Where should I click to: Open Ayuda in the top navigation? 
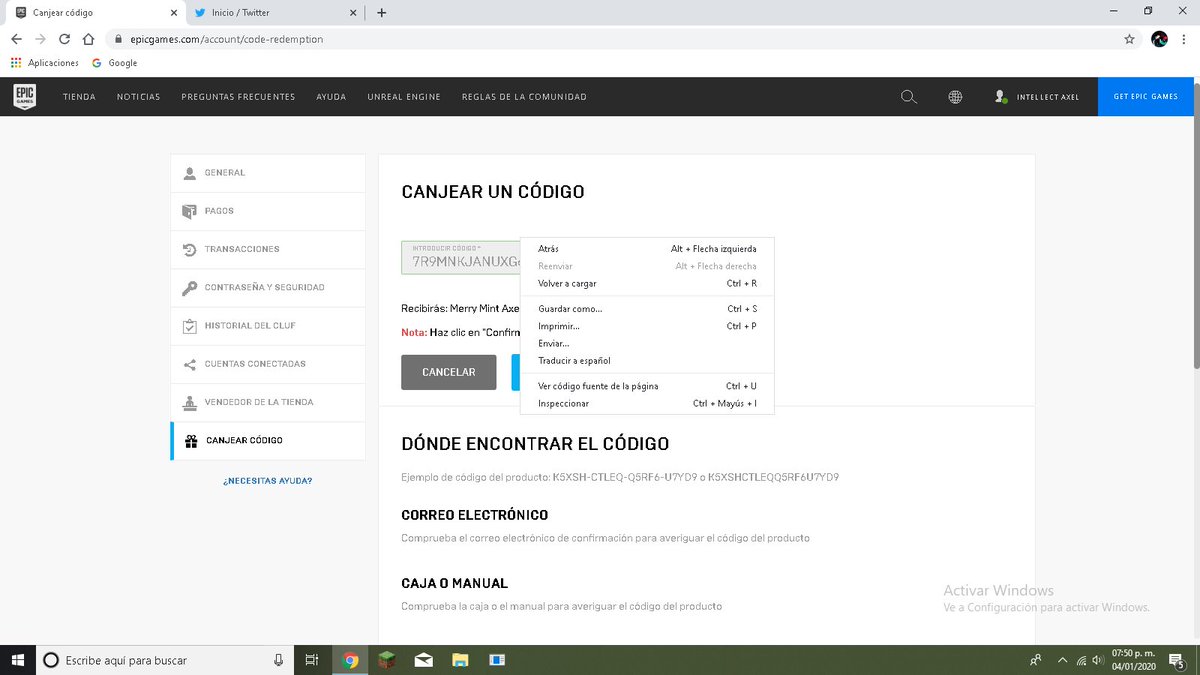coord(331,97)
